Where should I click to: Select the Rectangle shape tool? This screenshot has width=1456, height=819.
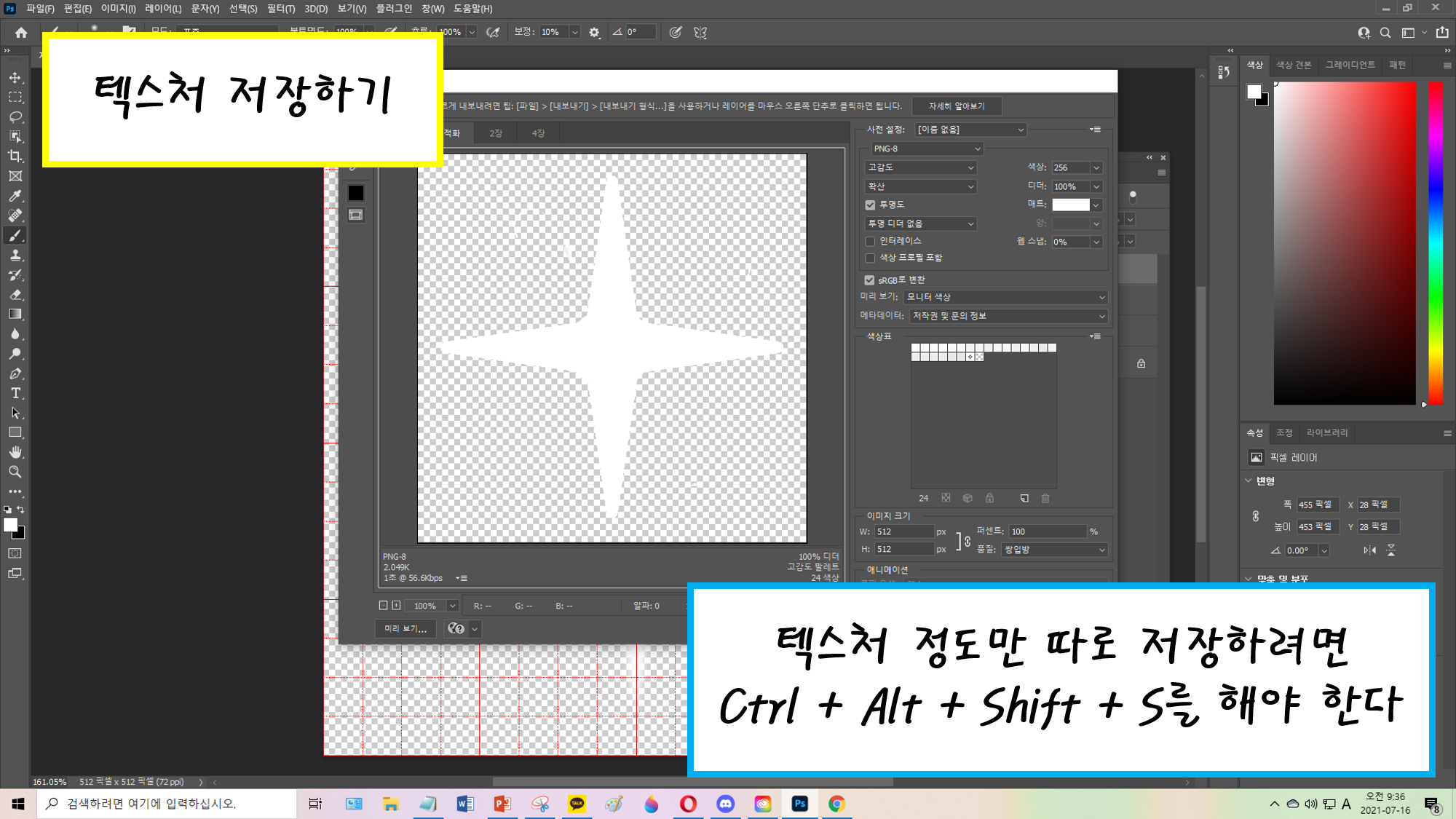[15, 432]
